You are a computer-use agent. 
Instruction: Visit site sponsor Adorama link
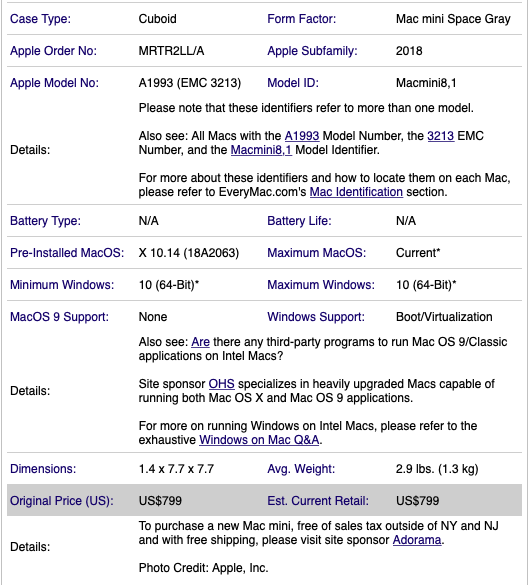pos(417,540)
